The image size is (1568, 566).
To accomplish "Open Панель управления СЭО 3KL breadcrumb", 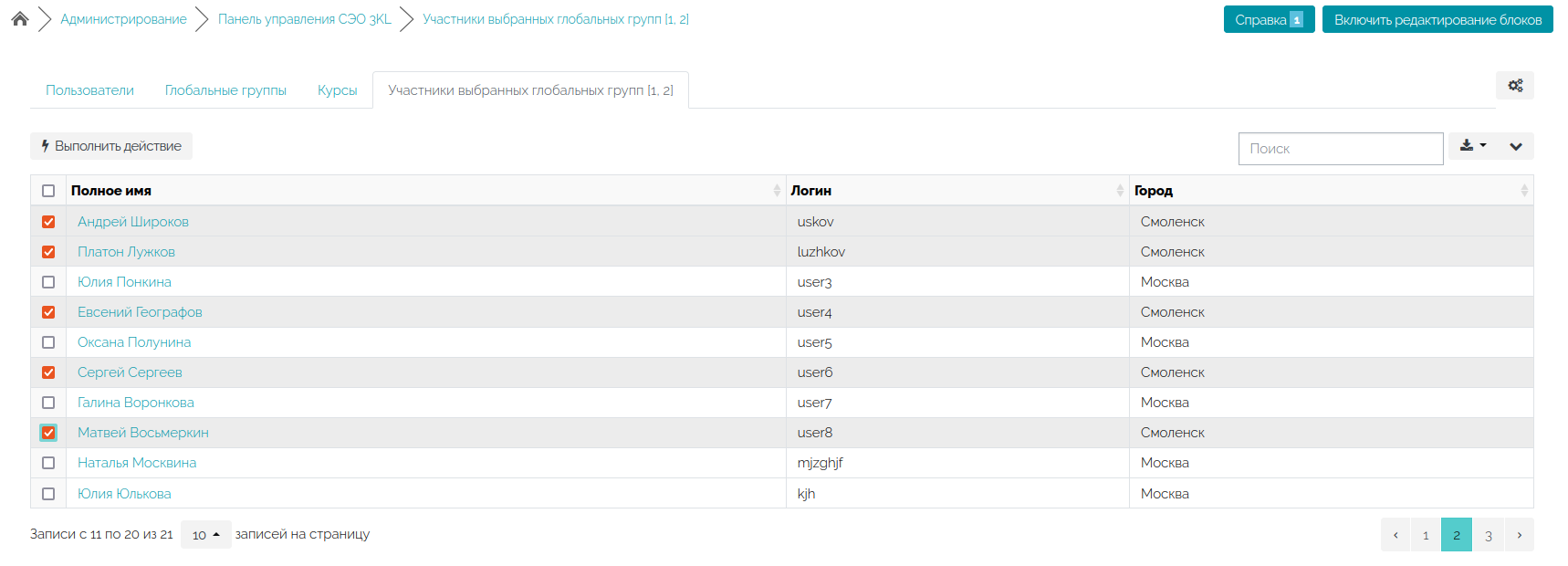I will coord(304,19).
